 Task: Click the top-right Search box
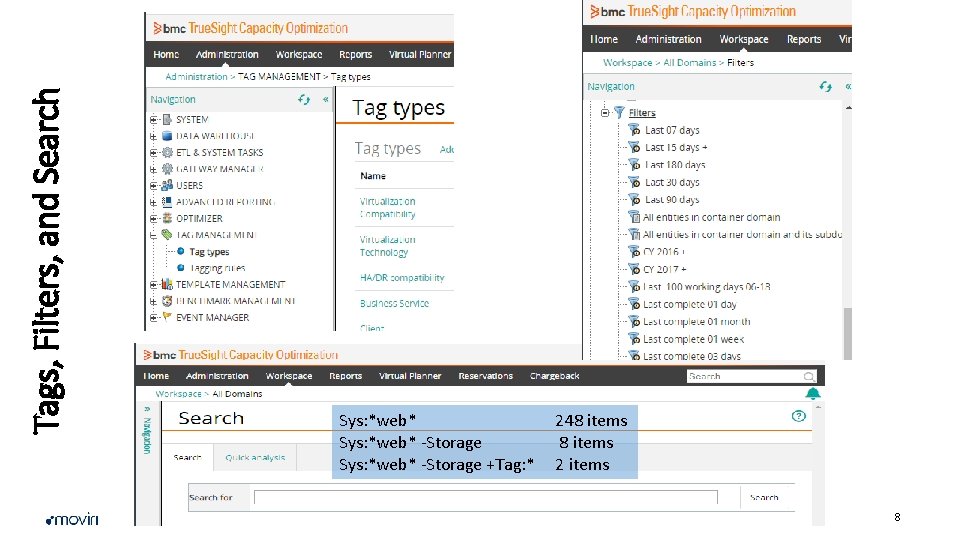point(751,377)
